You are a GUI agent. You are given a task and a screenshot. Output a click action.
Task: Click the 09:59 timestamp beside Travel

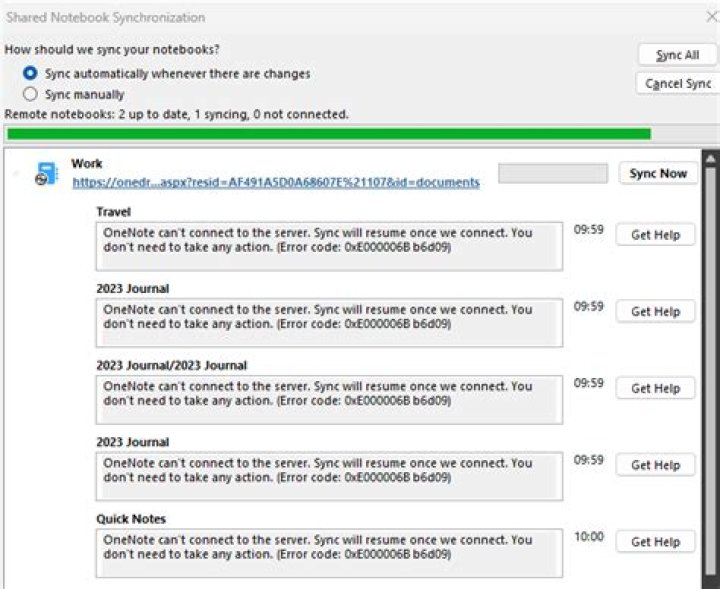tap(589, 230)
